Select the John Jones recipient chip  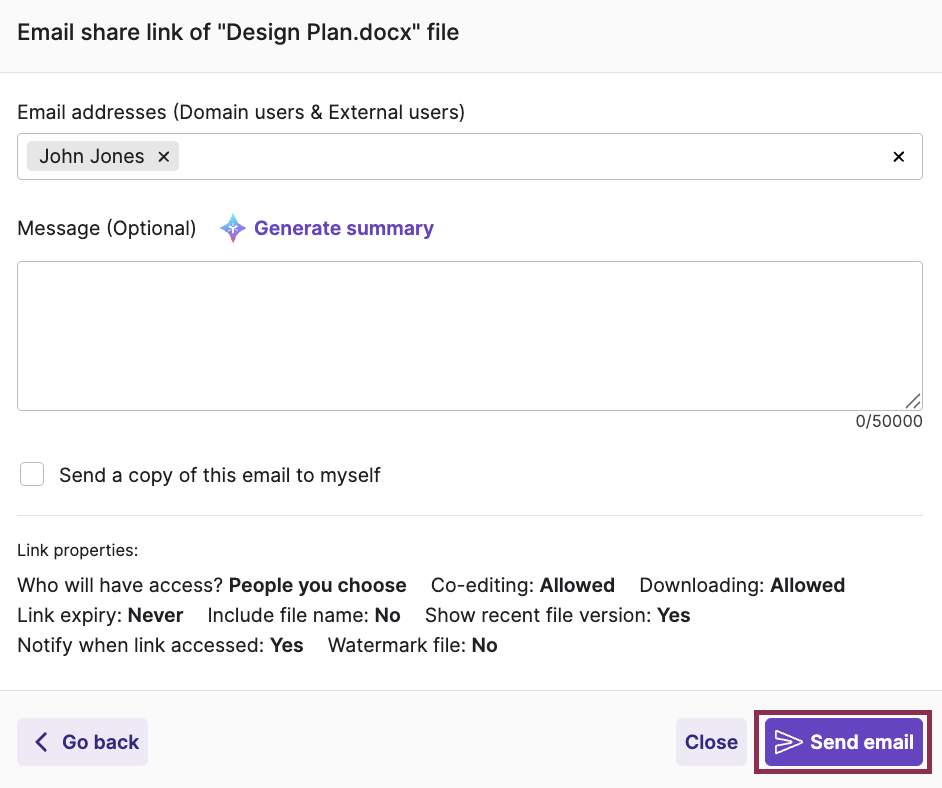(x=90, y=156)
